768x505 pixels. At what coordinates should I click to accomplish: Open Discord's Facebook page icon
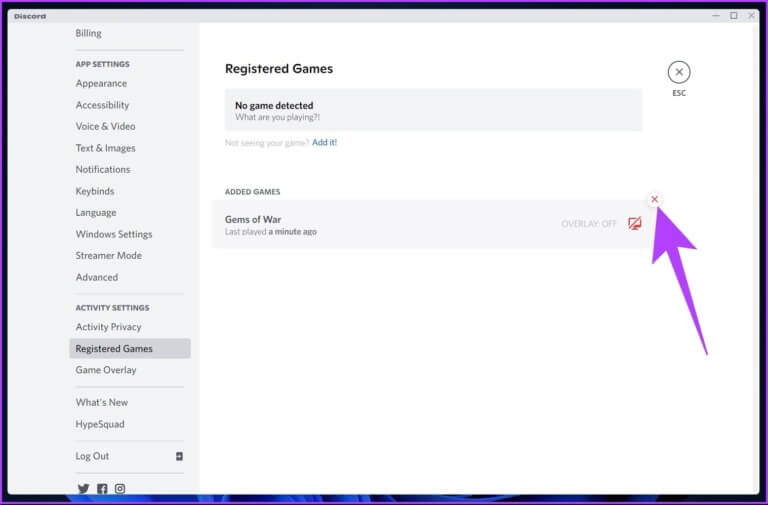[x=102, y=488]
